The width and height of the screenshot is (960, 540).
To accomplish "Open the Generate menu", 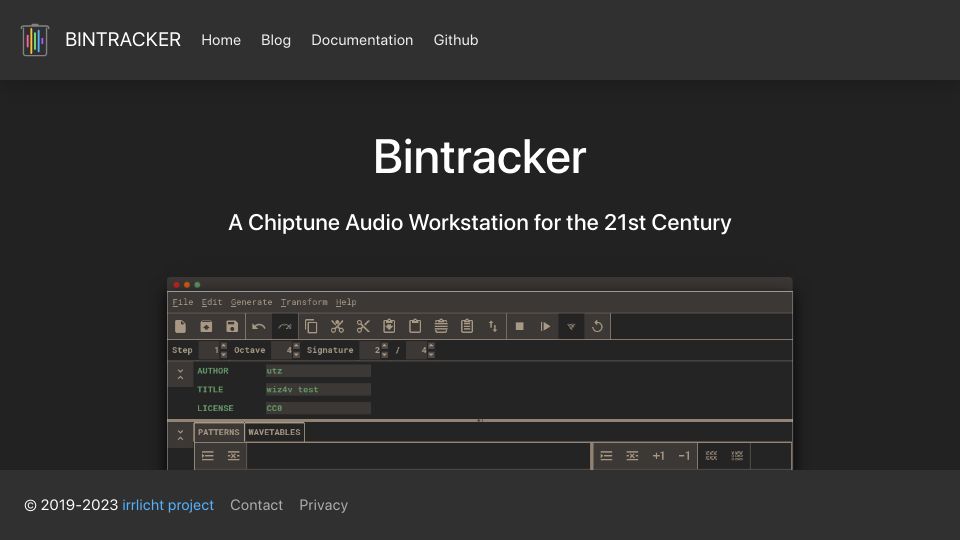I will (252, 302).
